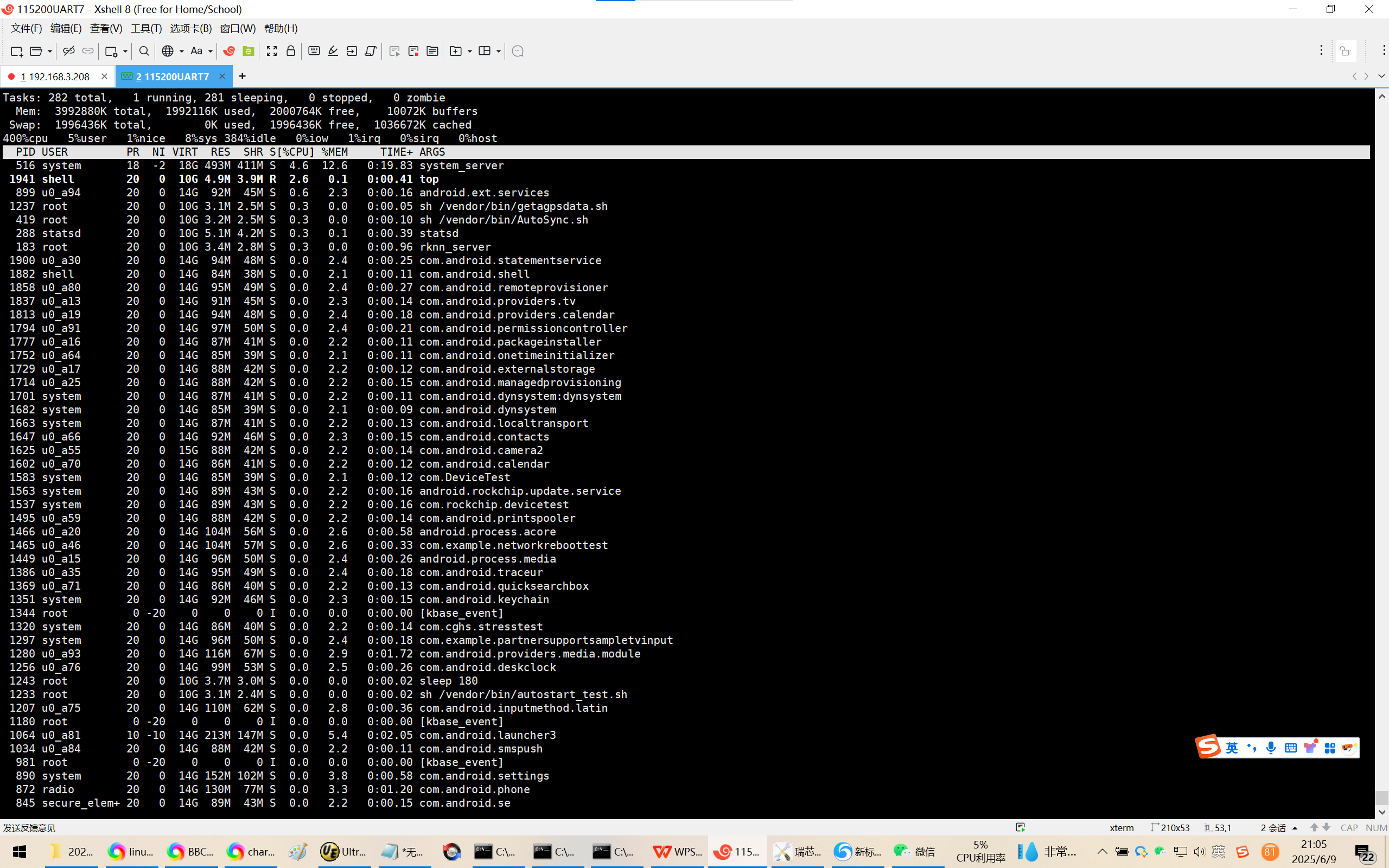Open the 工具(T) menu
This screenshot has height=868, width=1389.
pos(146,28)
